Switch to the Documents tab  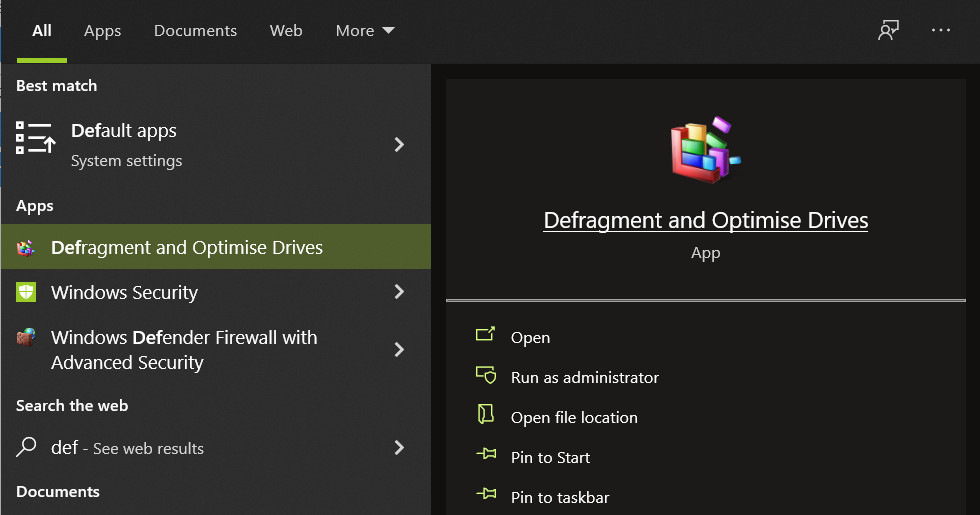(x=195, y=31)
